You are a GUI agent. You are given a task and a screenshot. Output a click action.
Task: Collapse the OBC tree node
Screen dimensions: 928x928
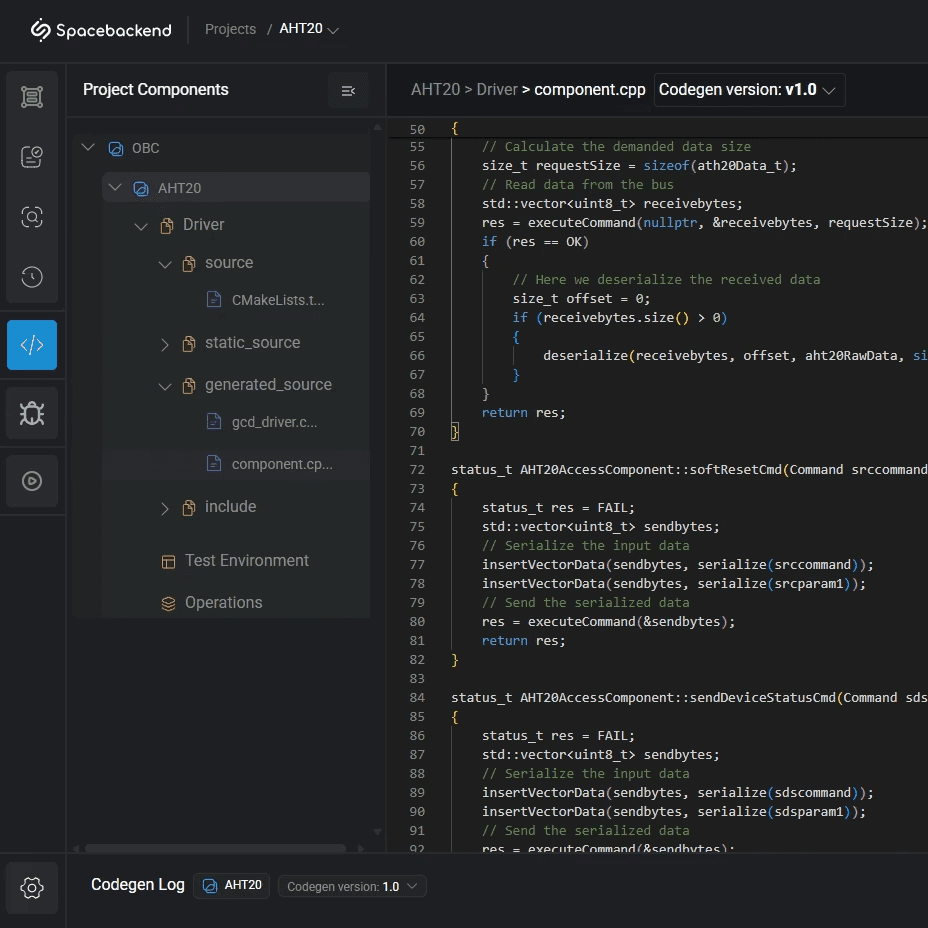point(88,148)
